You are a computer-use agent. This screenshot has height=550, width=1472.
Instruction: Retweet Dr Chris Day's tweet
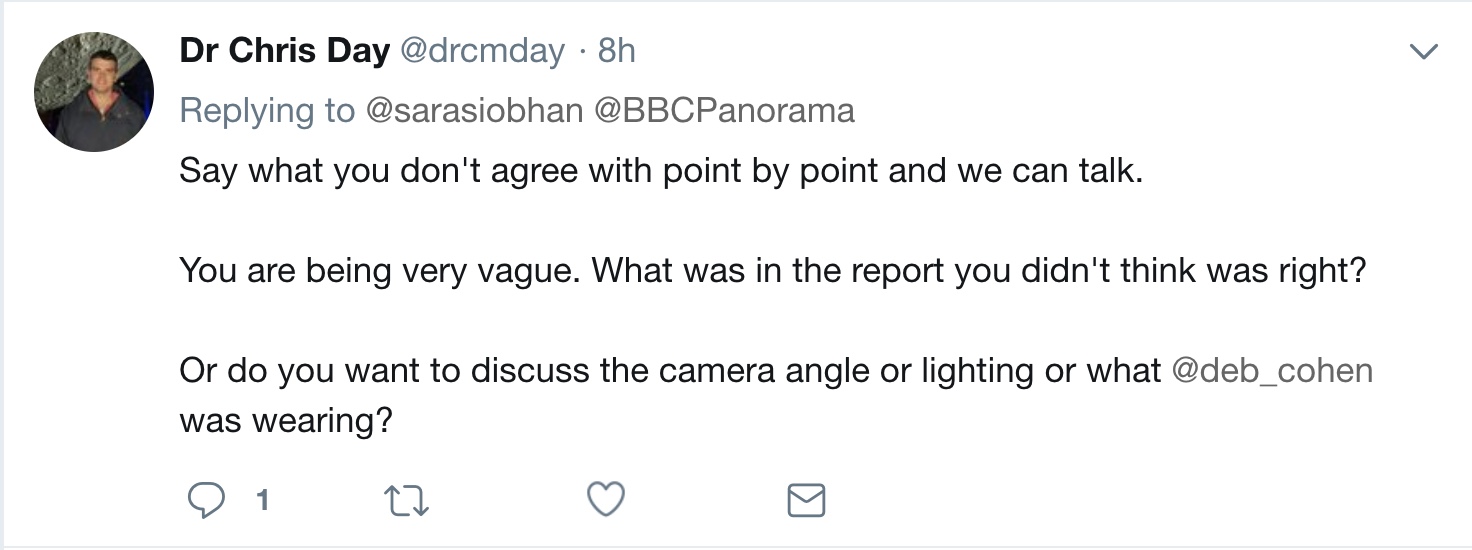[406, 500]
